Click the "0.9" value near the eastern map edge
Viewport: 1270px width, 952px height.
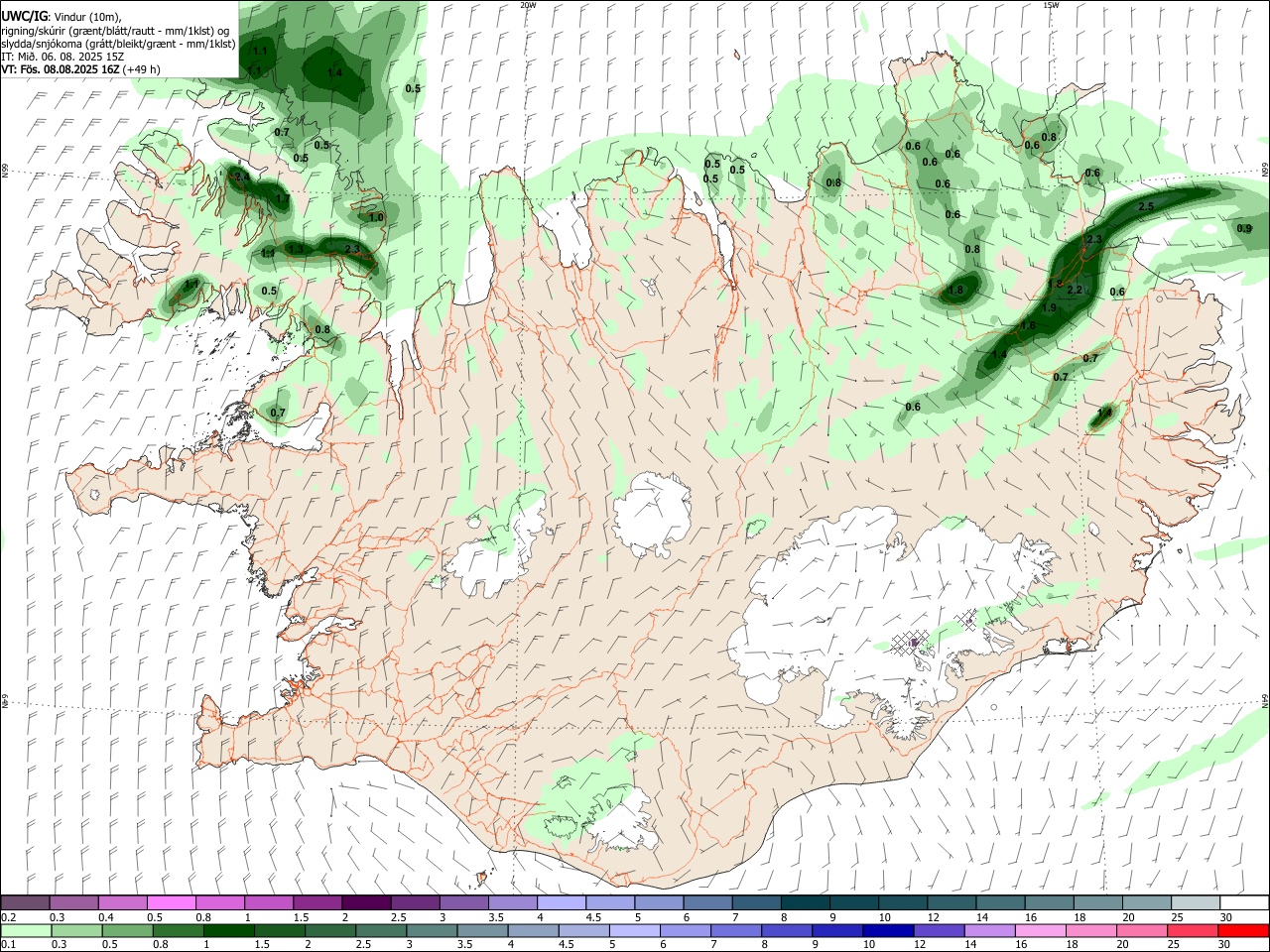(x=1245, y=228)
